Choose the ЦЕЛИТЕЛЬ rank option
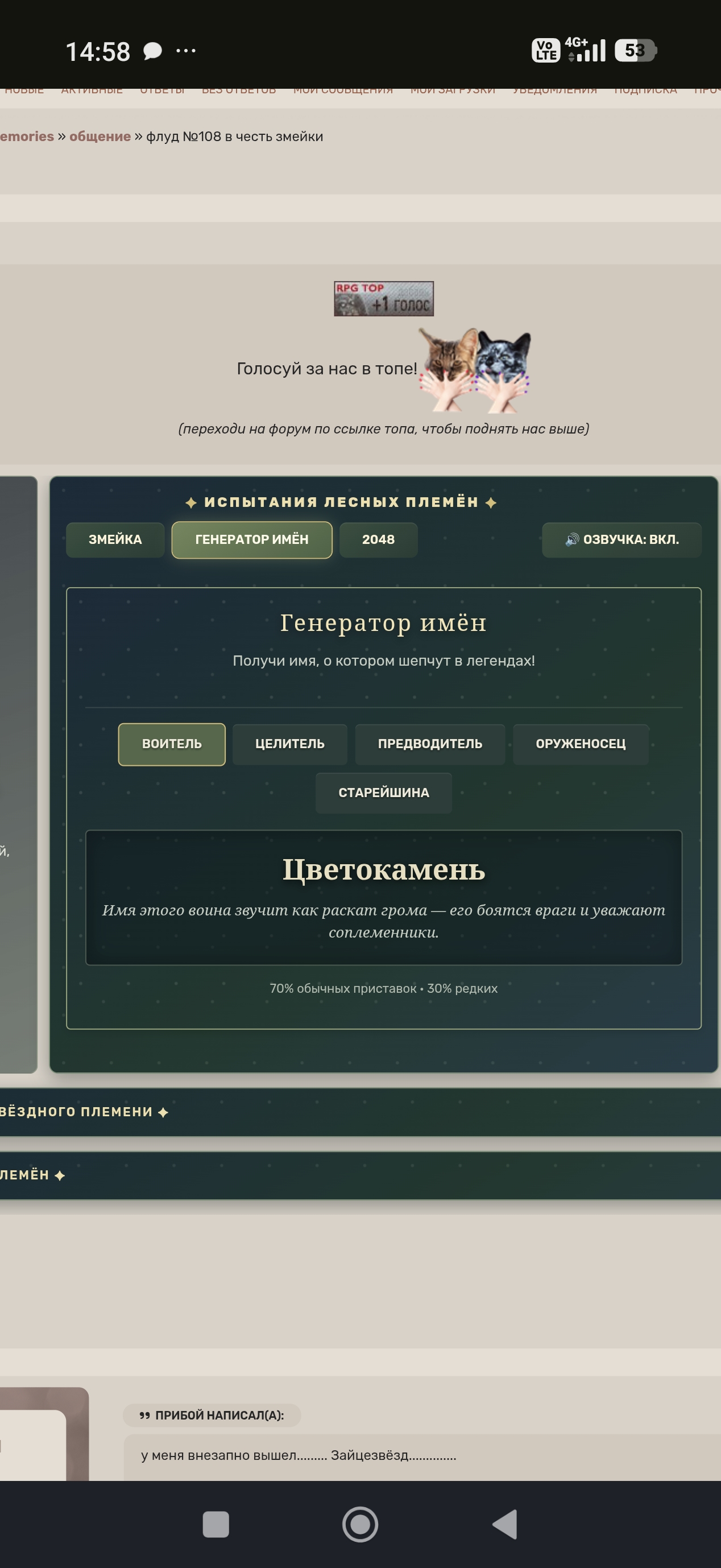The width and height of the screenshot is (721, 1568). (289, 744)
